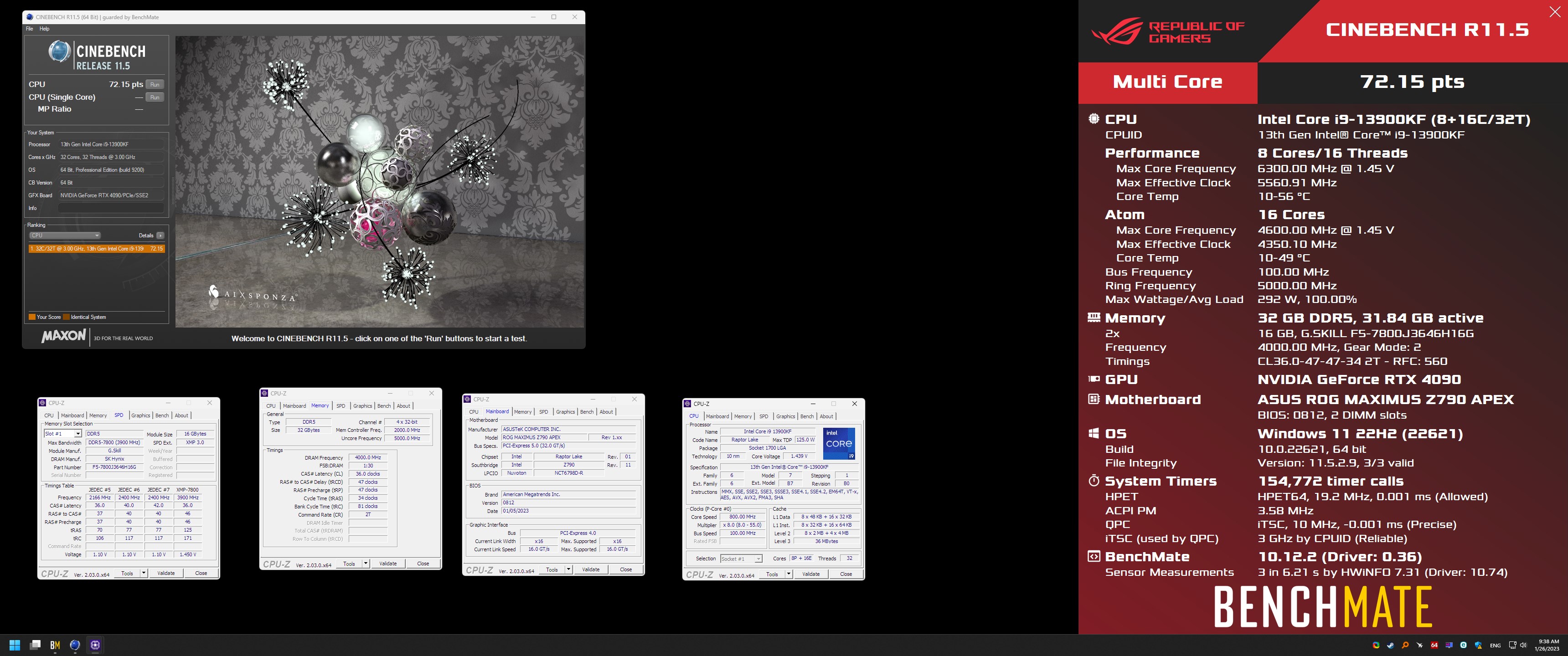Image resolution: width=1568 pixels, height=656 pixels.
Task: Open the Steam tray icon
Action: point(1390,645)
